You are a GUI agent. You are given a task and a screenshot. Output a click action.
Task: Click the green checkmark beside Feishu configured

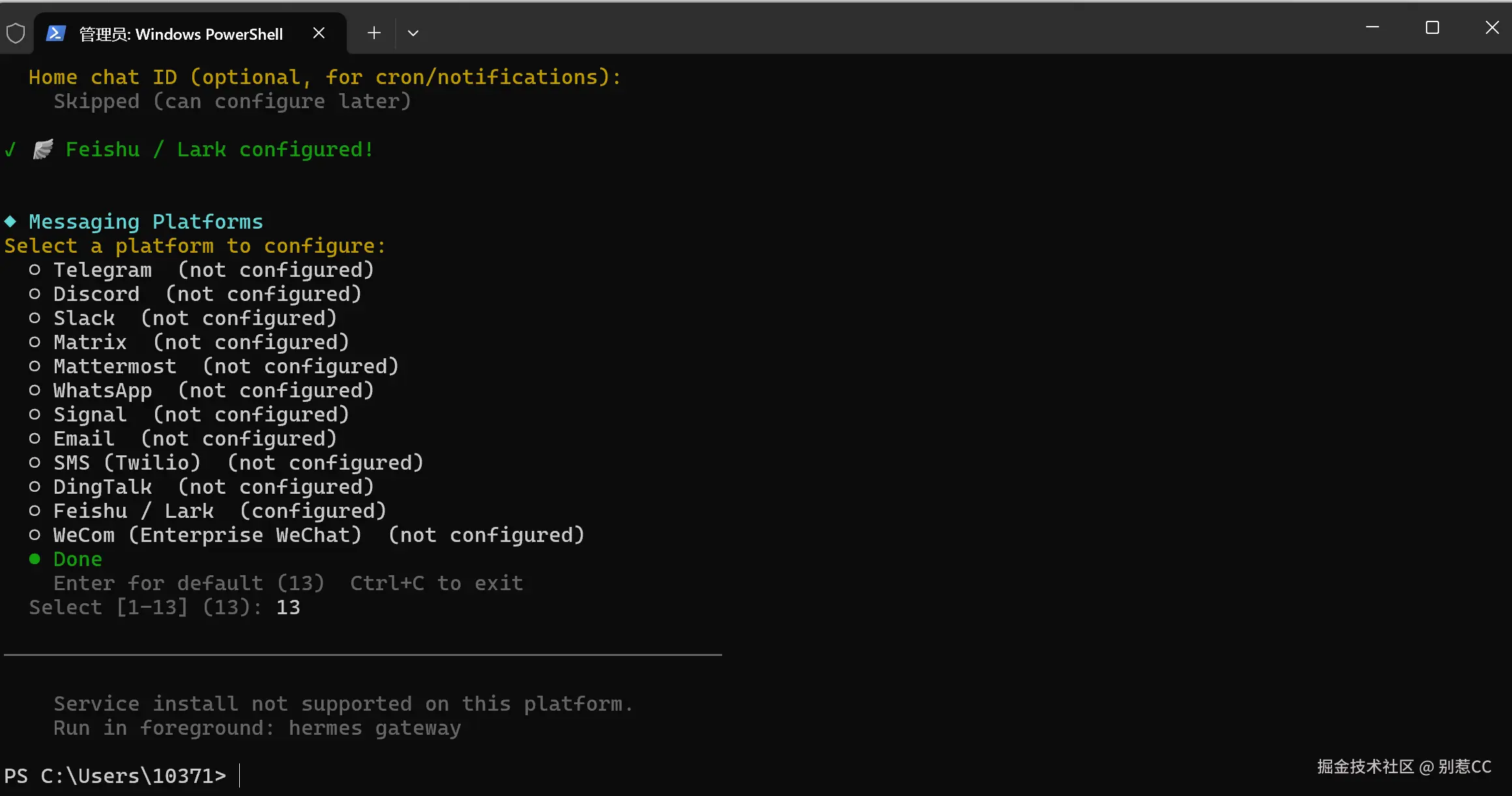tap(10, 150)
